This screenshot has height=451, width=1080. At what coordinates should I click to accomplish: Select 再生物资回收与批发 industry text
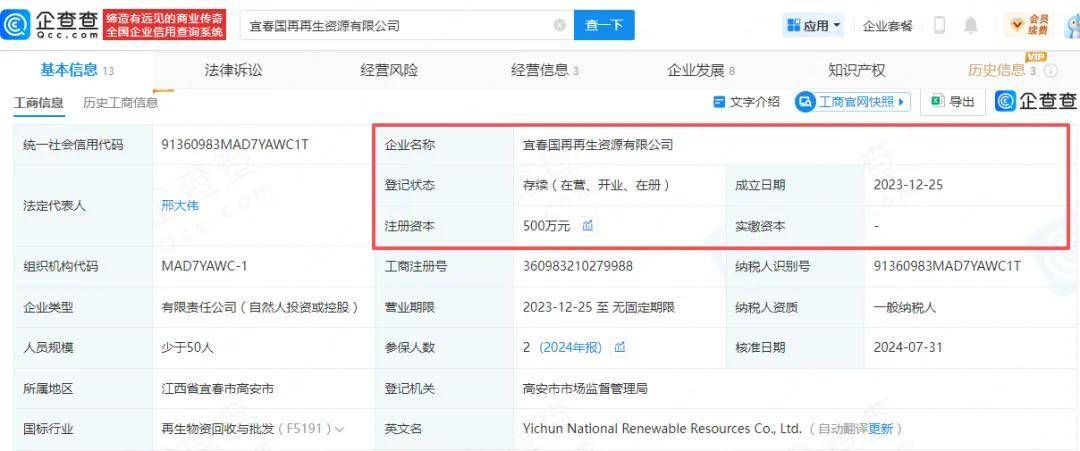[217, 429]
